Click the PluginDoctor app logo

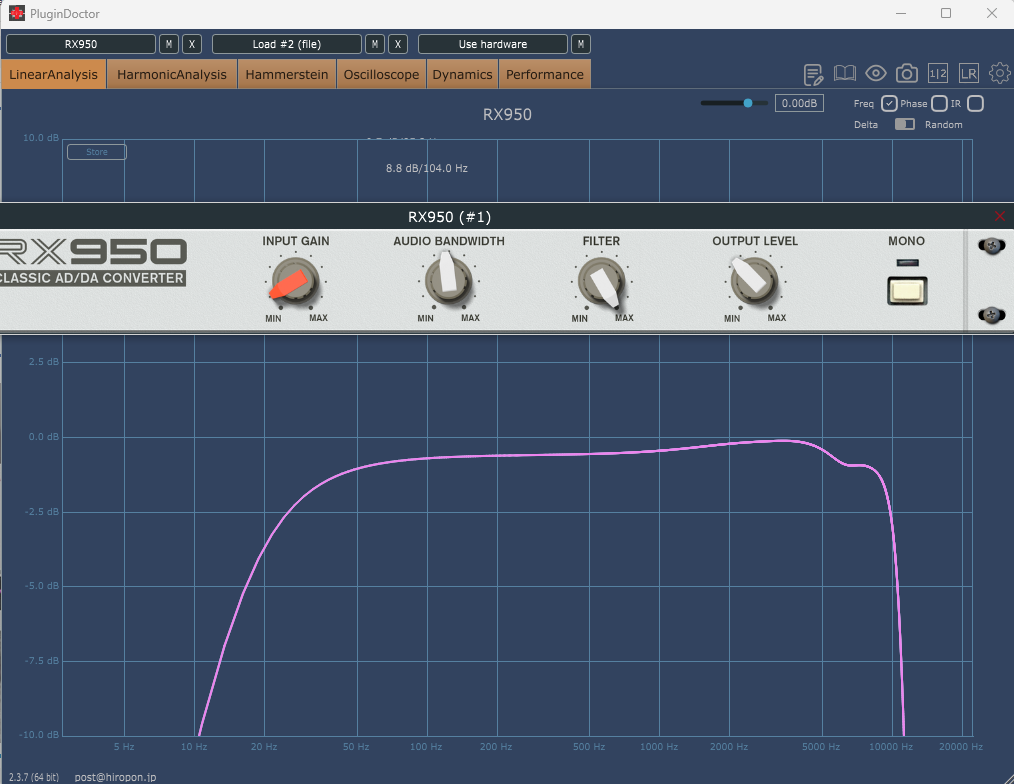16,13
